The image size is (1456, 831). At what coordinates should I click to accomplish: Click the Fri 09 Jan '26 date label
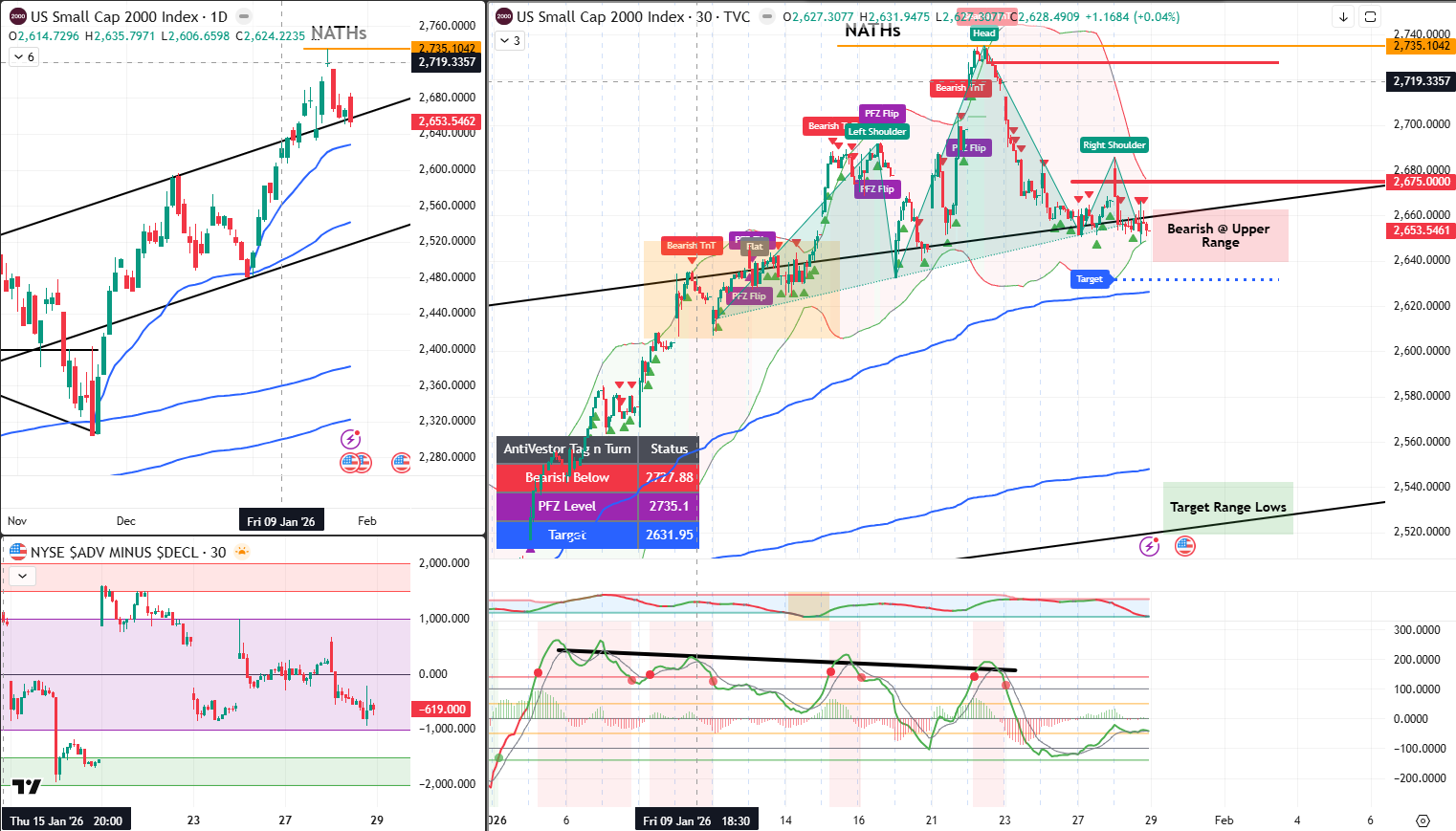[281, 520]
